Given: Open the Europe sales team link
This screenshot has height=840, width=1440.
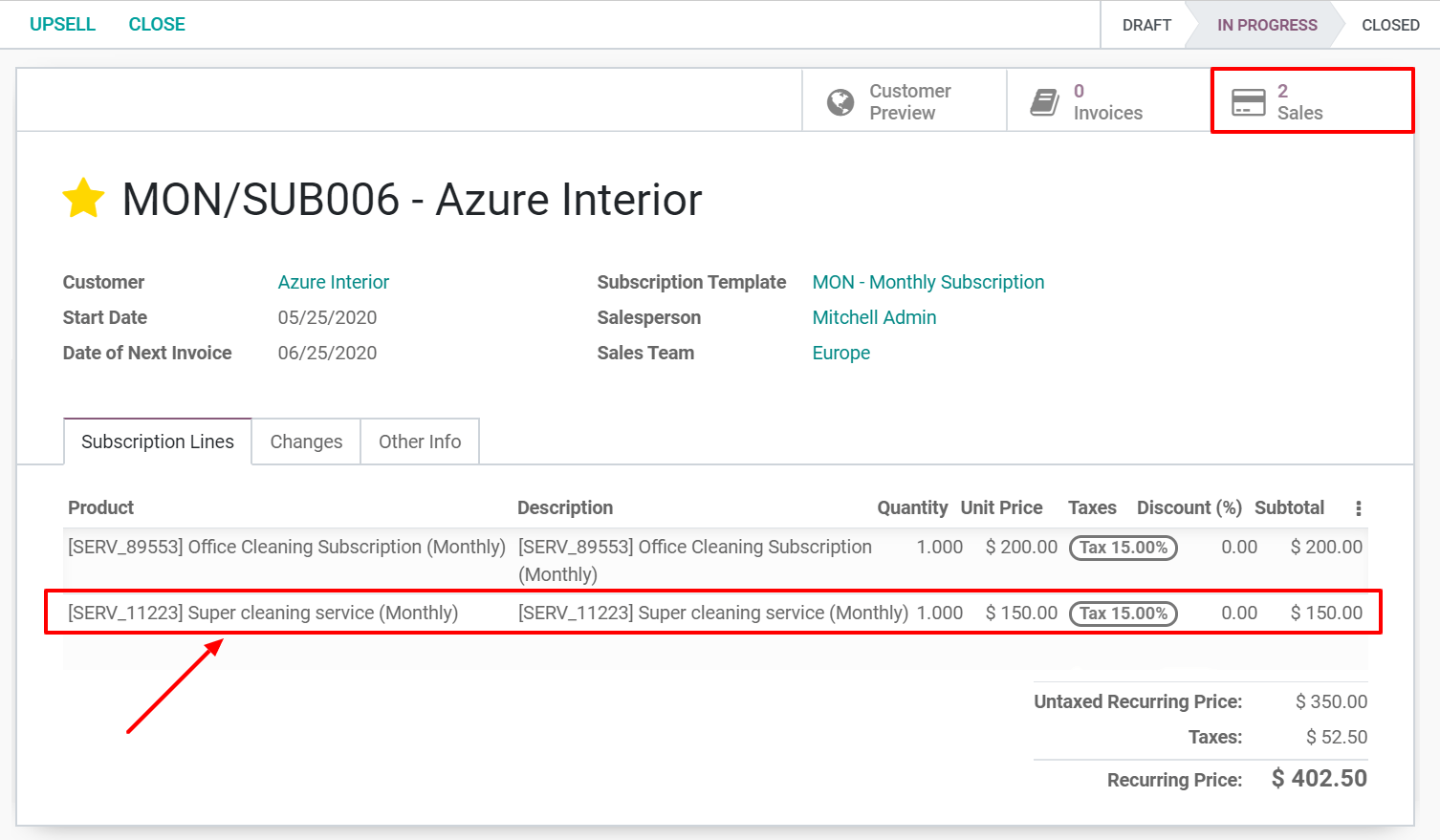Looking at the screenshot, I should pos(840,353).
